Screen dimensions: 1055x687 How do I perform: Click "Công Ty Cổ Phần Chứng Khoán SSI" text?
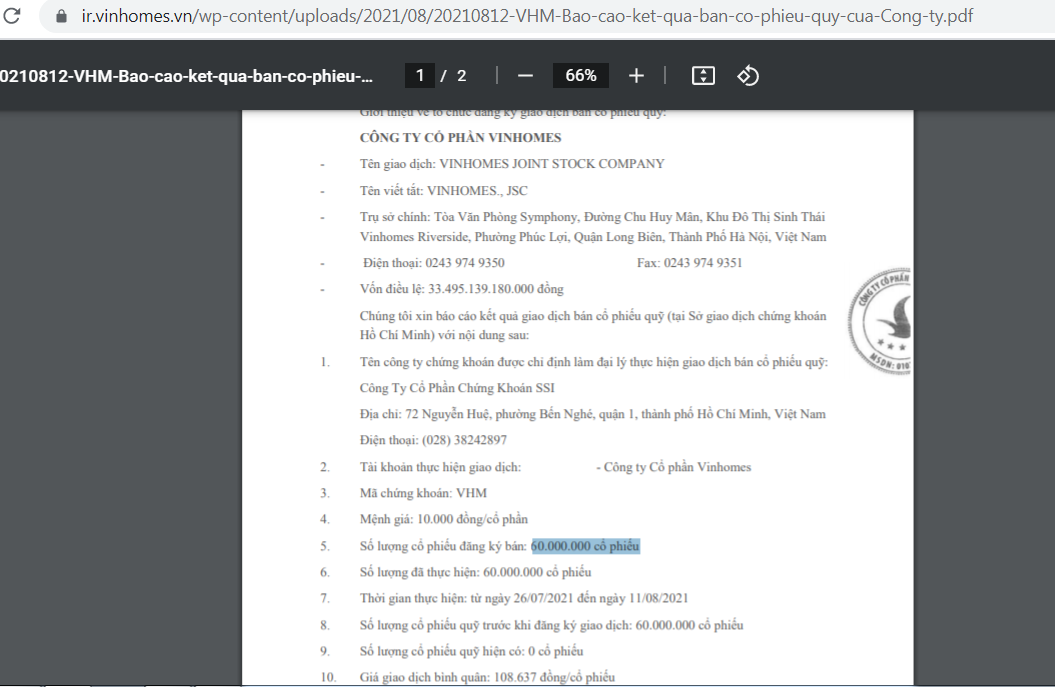pos(457,388)
